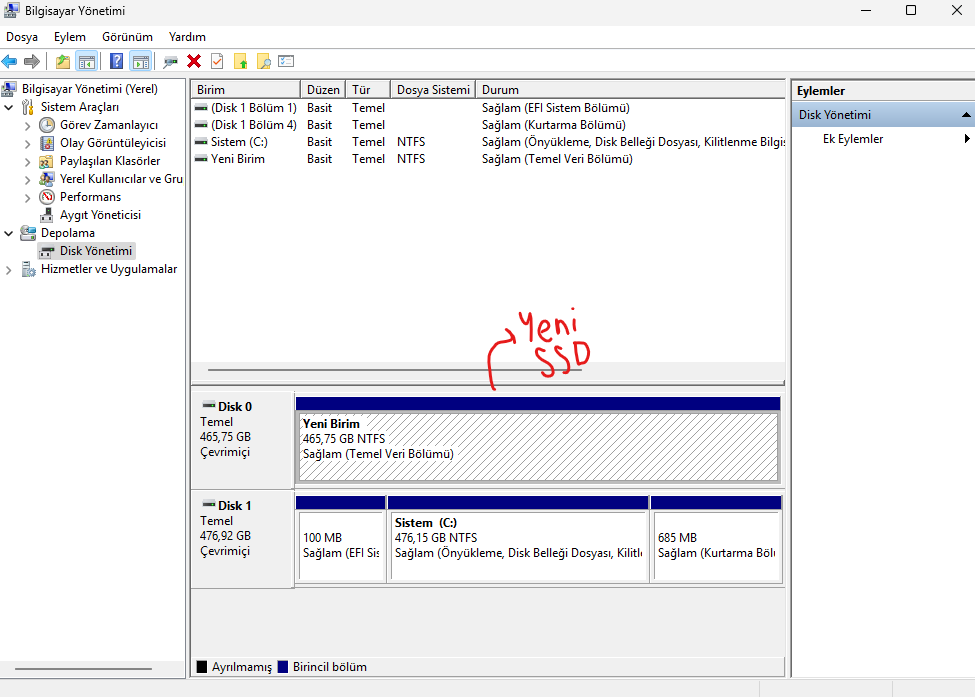The width and height of the screenshot is (975, 697).
Task: Click the Bilgisayar Yönetimi title bar app icon
Action: tap(11, 11)
